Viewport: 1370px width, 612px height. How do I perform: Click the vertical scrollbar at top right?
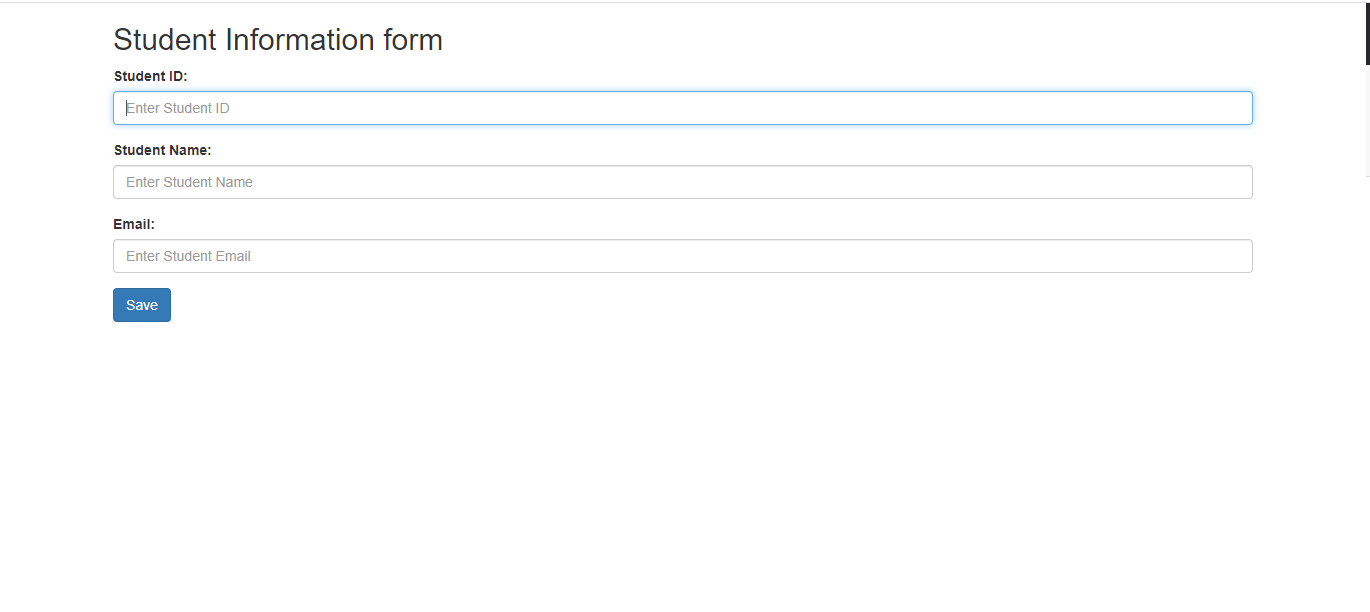1364,30
